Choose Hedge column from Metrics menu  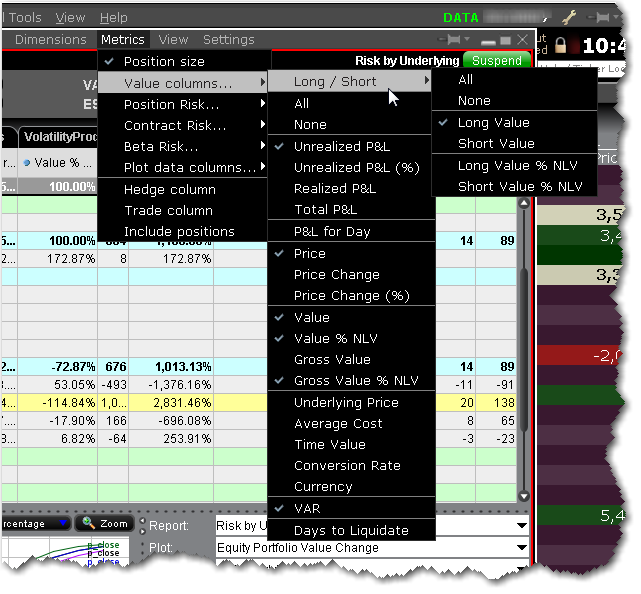[169, 189]
